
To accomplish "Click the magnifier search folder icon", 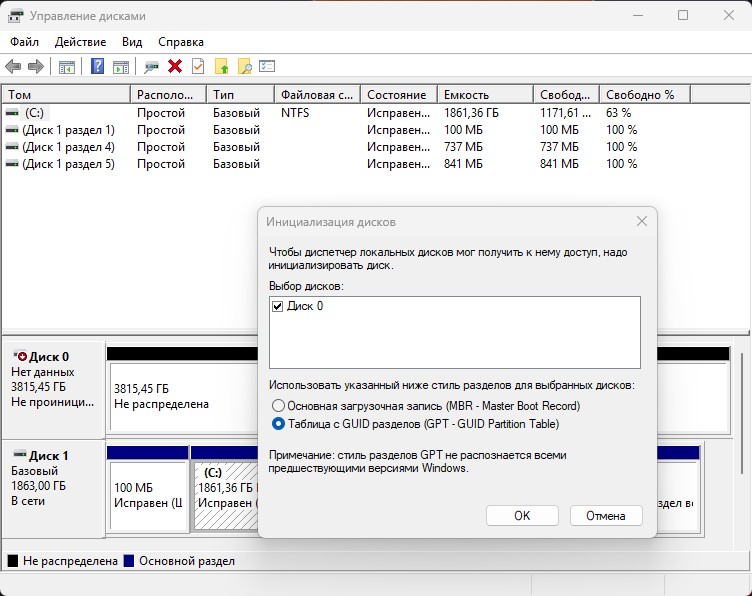I will pyautogui.click(x=244, y=66).
